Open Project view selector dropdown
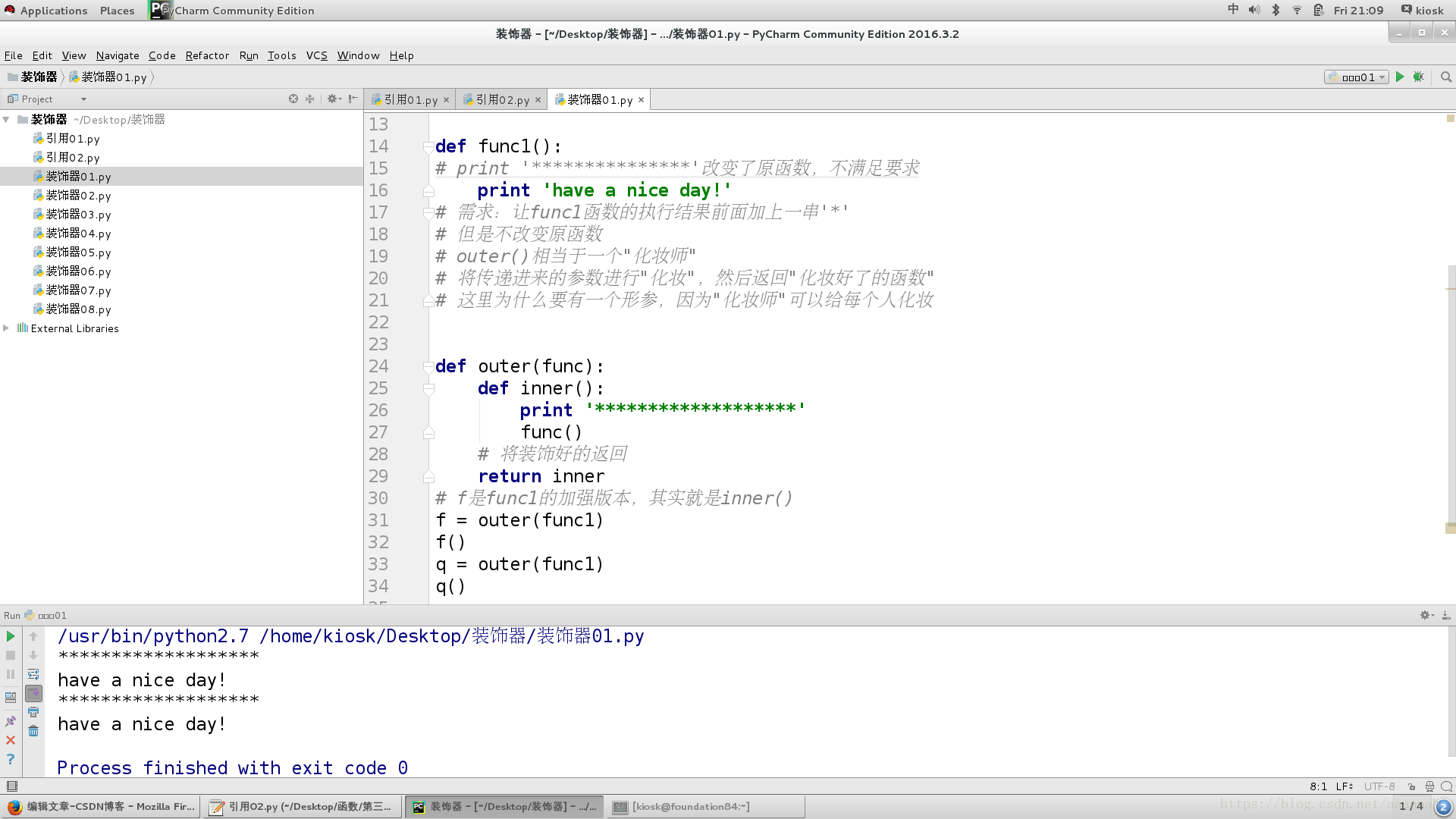Screen dimensions: 1456x819 [83, 99]
